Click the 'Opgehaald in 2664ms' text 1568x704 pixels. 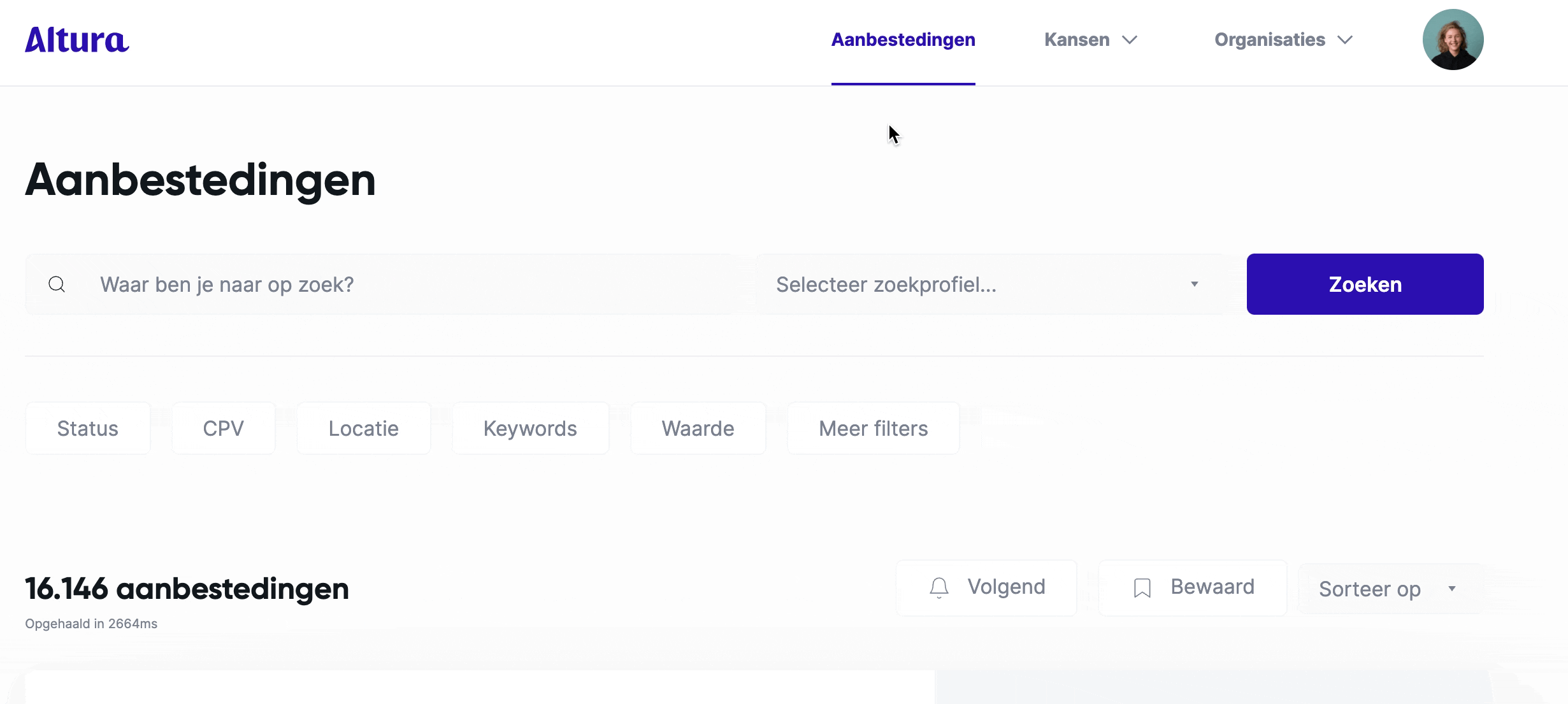(x=91, y=624)
